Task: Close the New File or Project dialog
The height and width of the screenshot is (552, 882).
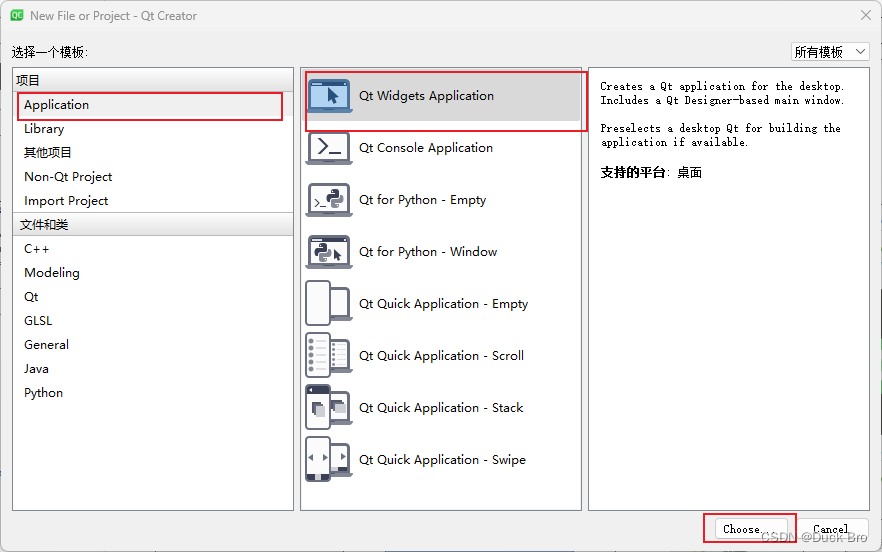Action: tap(866, 15)
